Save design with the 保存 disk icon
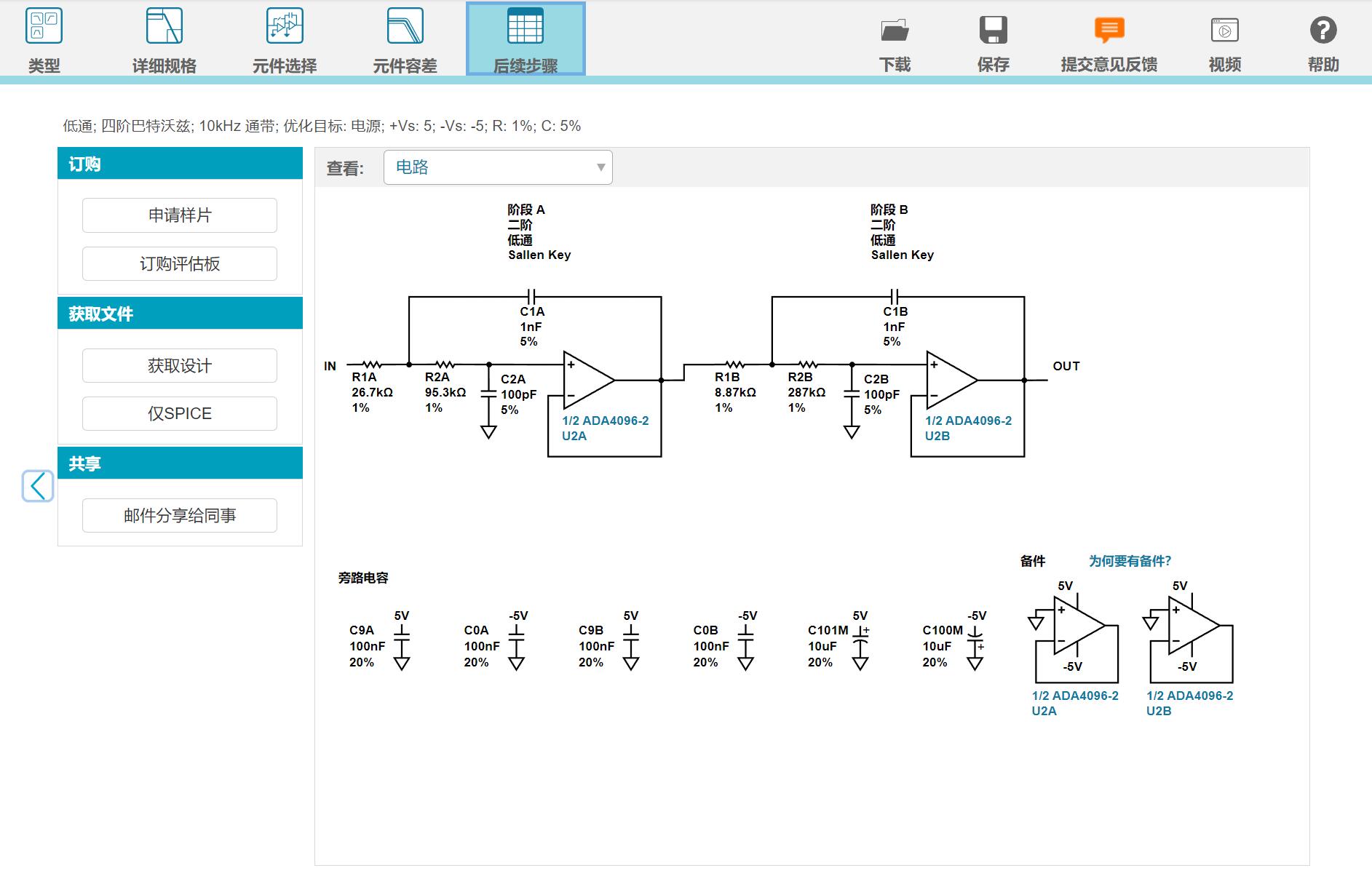The height and width of the screenshot is (892, 1372). coord(993,31)
